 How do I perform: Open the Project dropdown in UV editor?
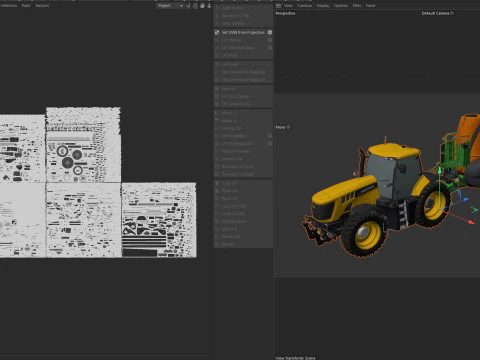(x=170, y=6)
